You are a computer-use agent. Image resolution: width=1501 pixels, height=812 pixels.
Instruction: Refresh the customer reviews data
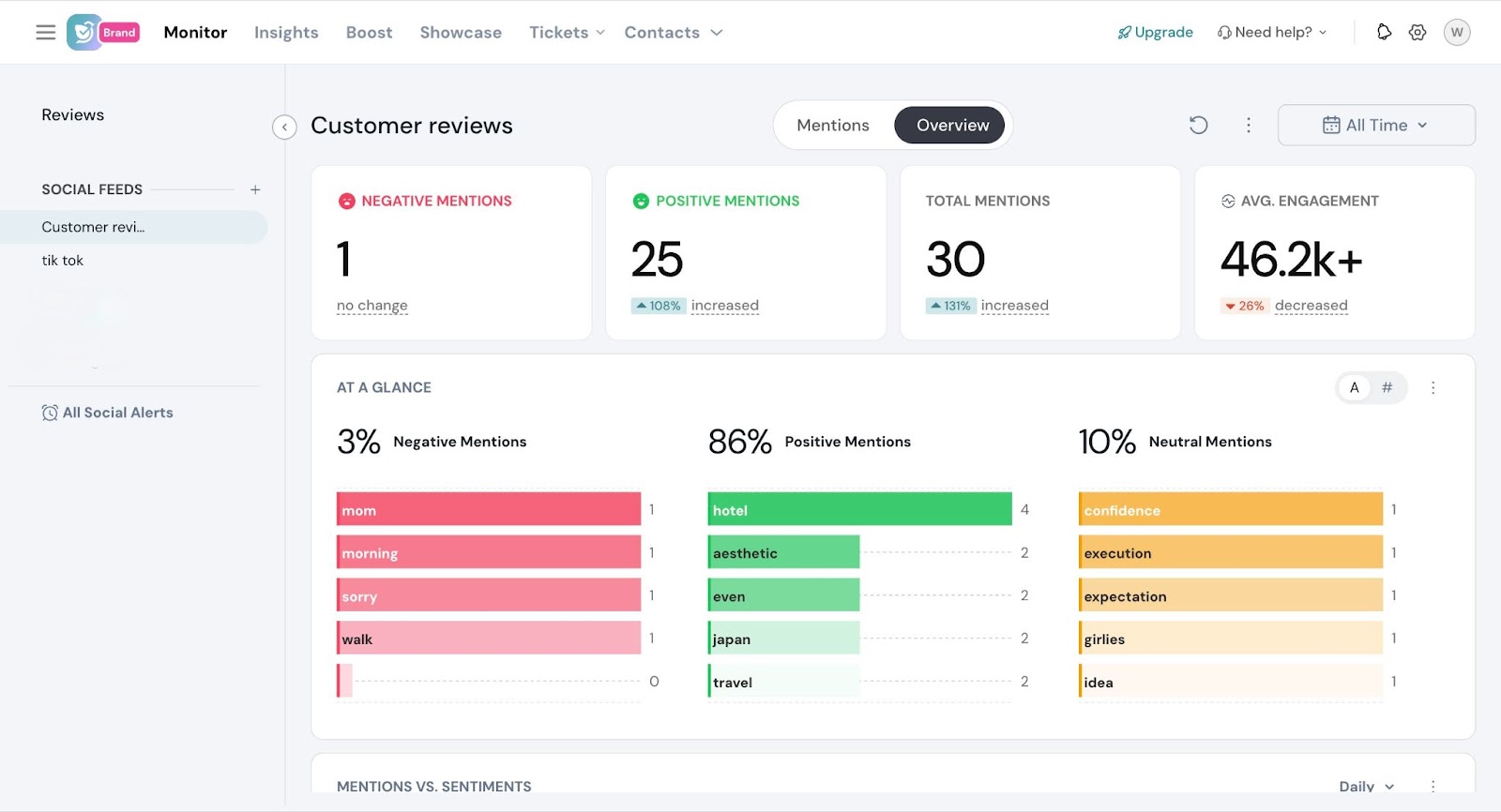1198,126
